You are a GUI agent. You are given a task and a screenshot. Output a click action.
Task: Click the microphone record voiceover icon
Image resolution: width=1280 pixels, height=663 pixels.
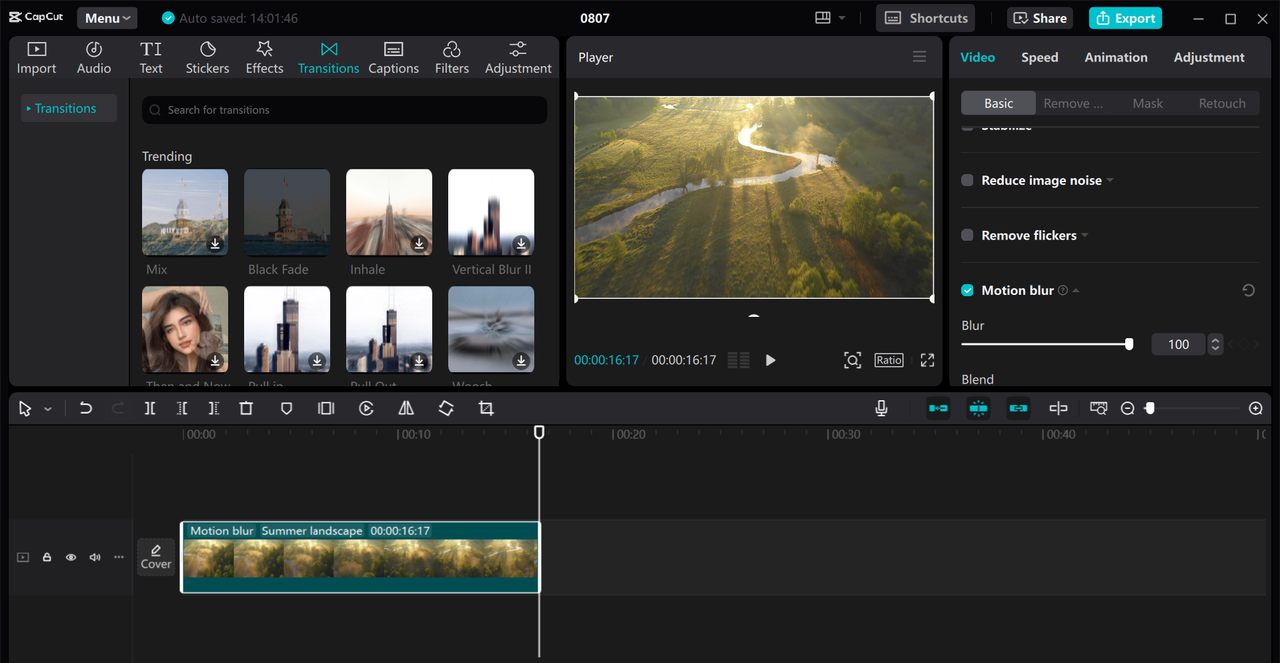pyautogui.click(x=881, y=408)
